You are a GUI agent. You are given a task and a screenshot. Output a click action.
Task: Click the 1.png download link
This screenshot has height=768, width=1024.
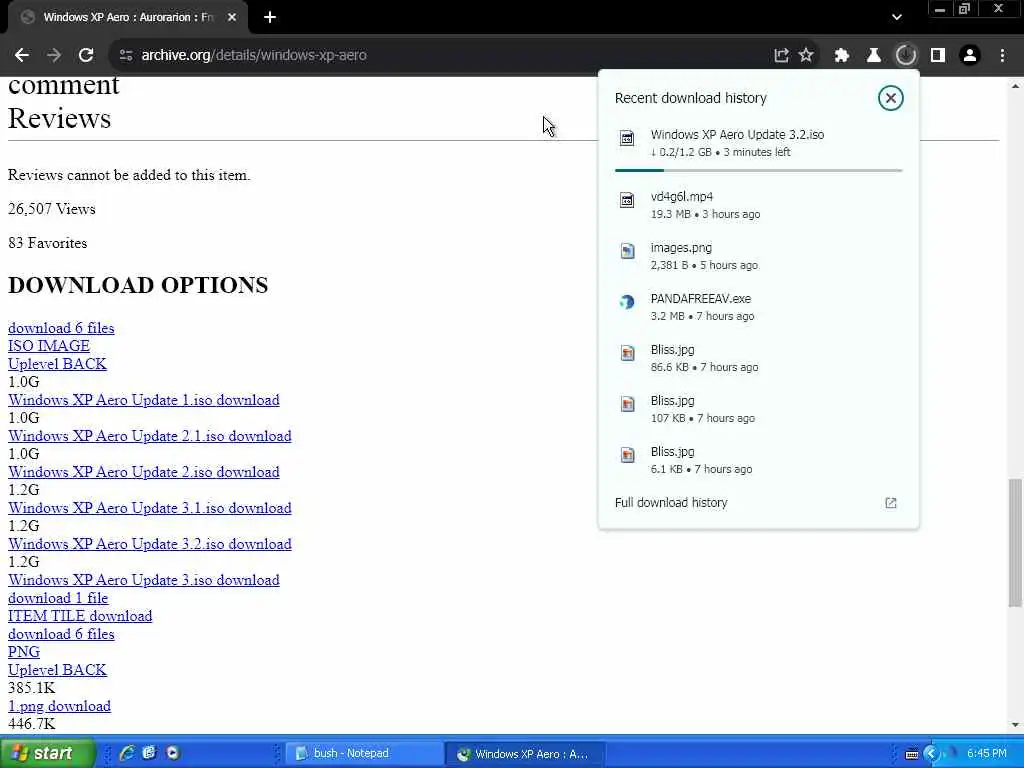click(x=59, y=706)
